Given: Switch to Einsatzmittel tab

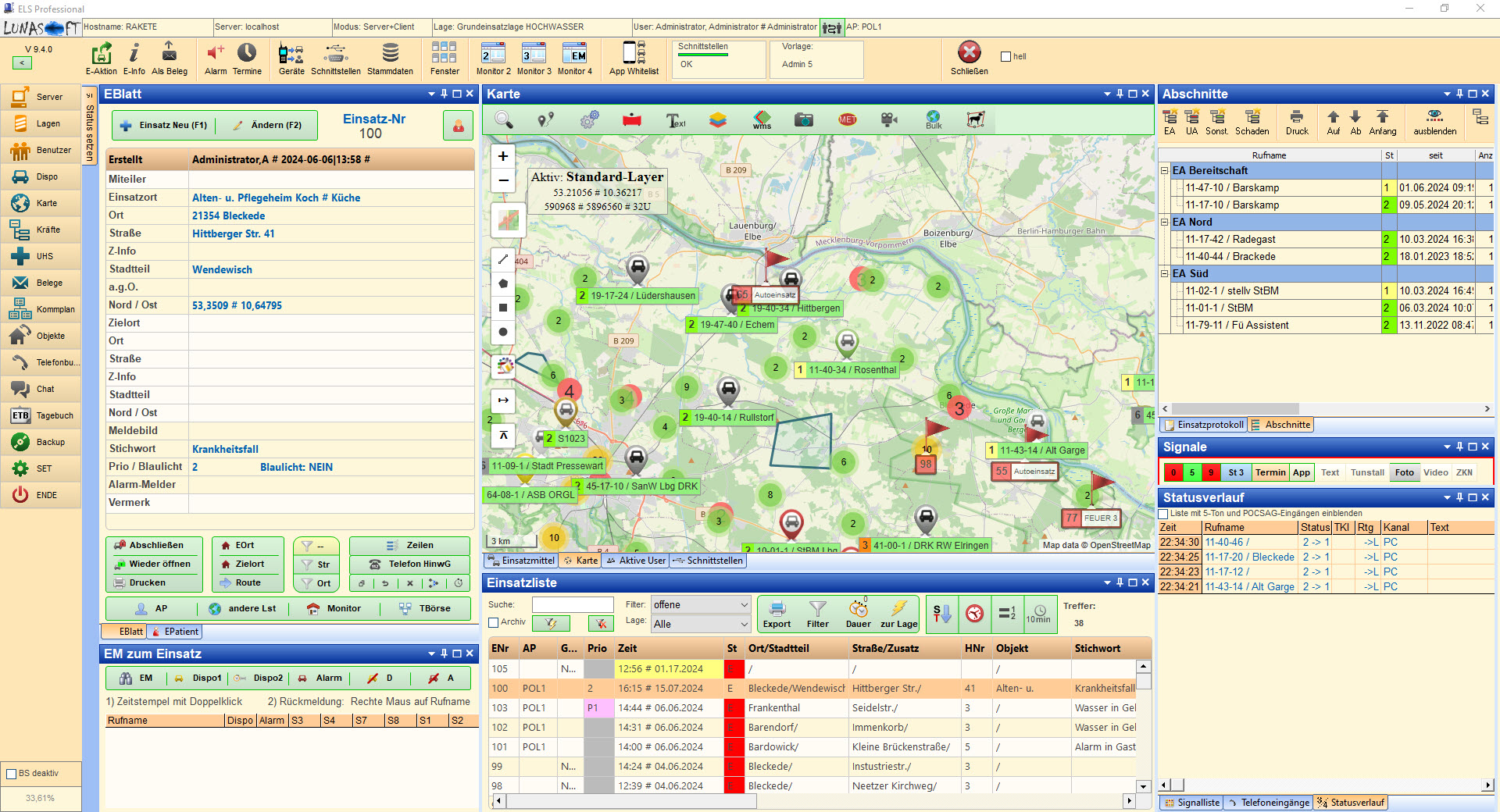Looking at the screenshot, I should coord(521,561).
